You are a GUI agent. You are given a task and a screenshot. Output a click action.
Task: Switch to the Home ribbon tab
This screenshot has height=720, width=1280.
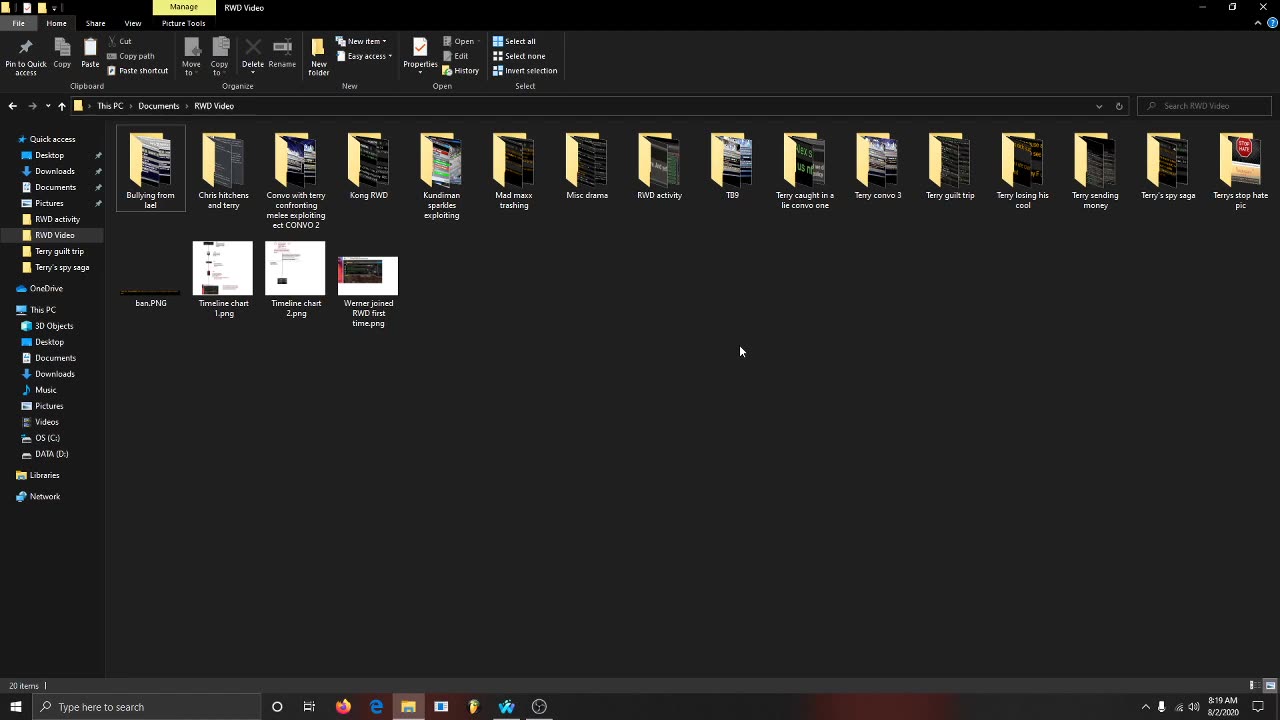[x=56, y=23]
